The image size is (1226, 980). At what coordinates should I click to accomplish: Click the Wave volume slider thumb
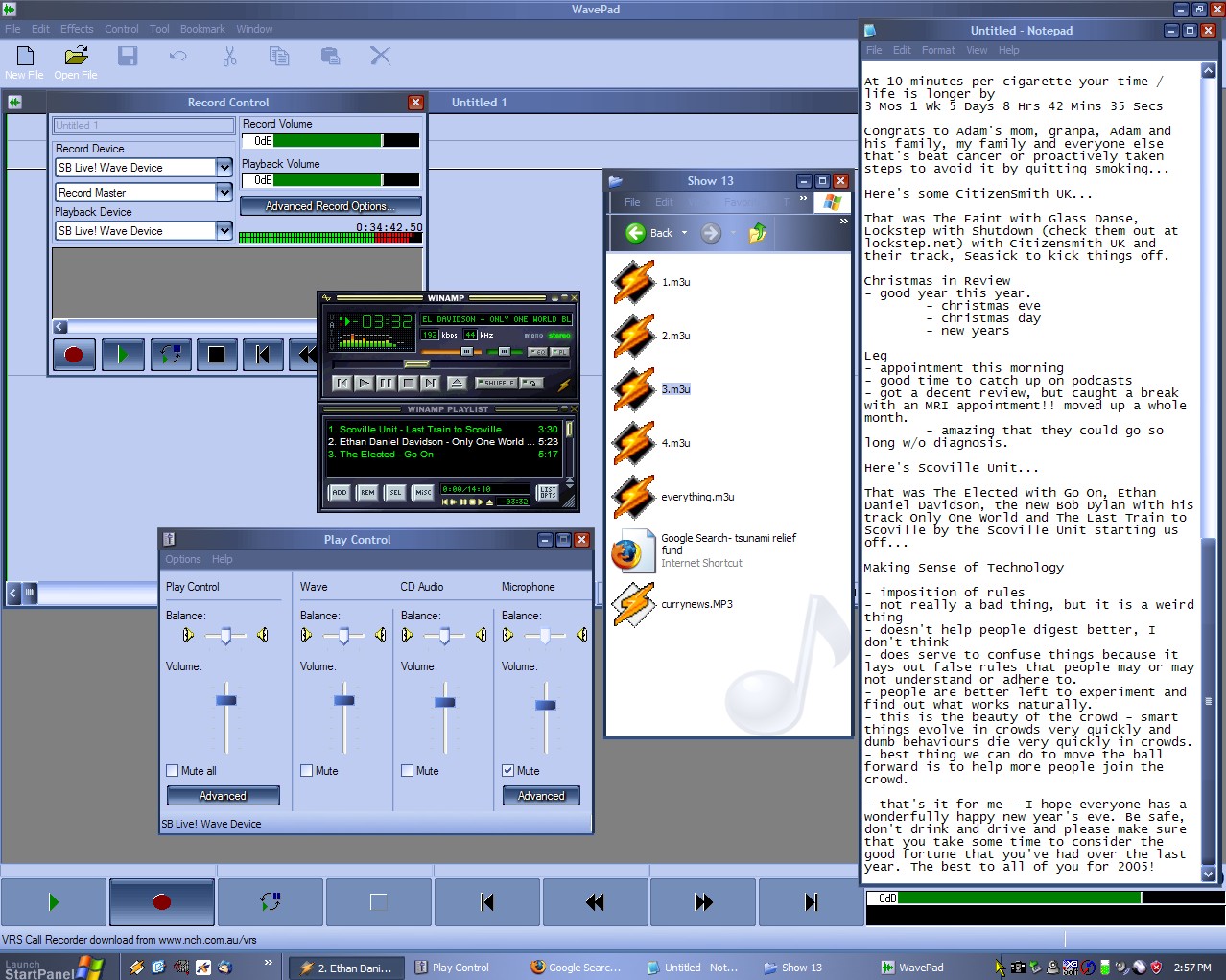tap(344, 701)
